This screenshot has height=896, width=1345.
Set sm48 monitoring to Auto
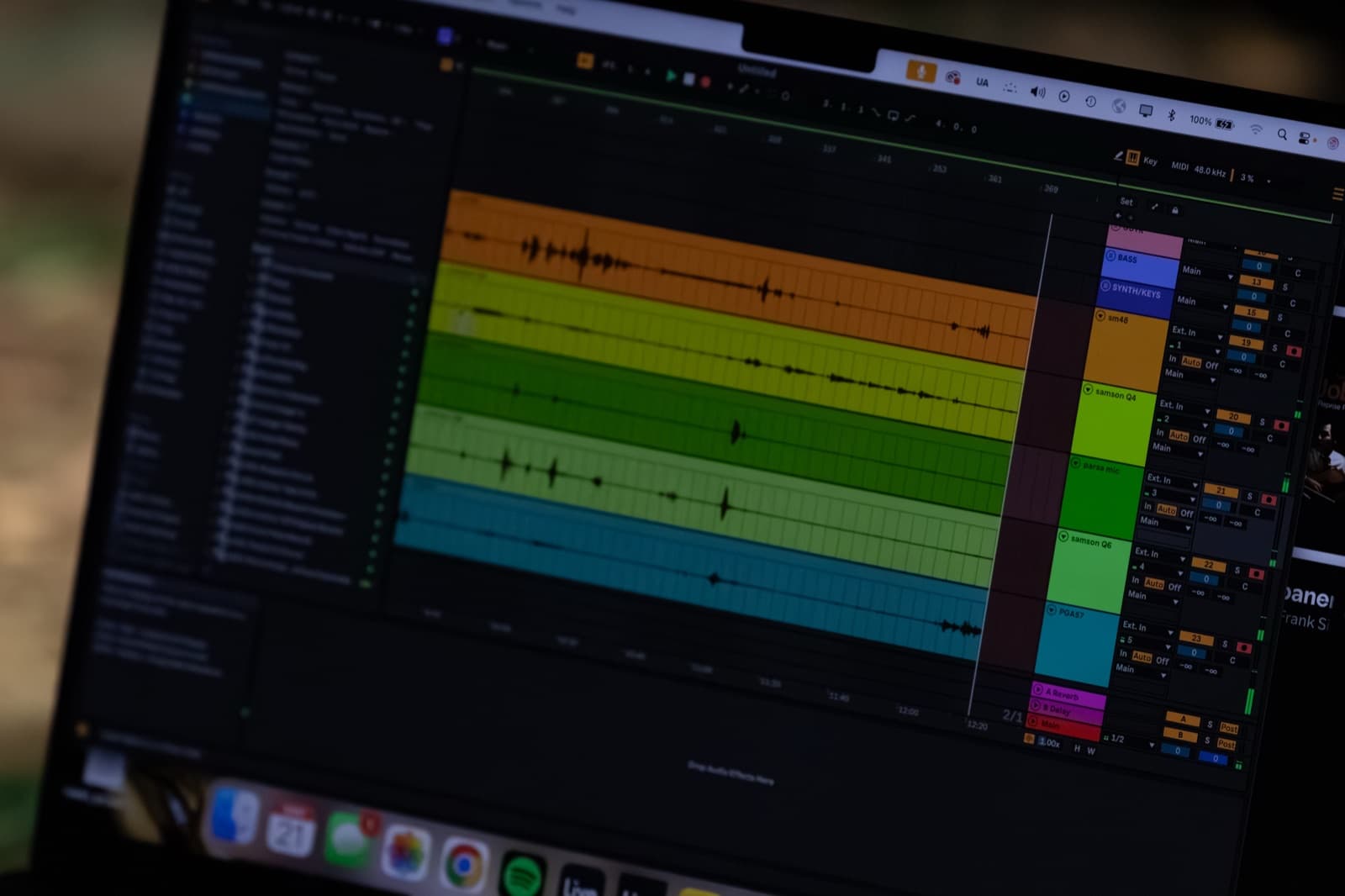1192,362
